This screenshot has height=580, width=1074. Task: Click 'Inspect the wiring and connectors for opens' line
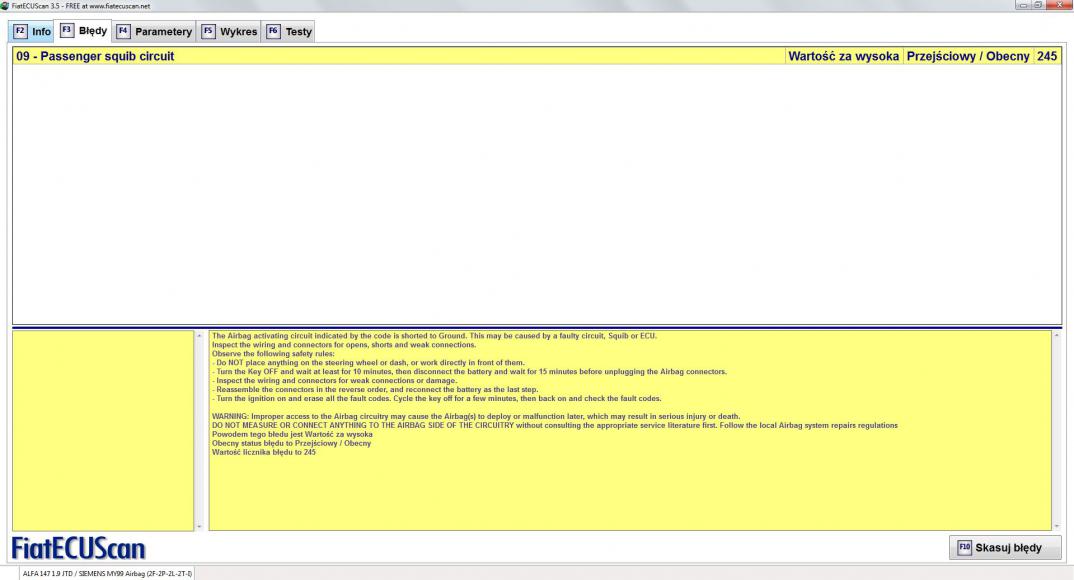click(x=343, y=345)
